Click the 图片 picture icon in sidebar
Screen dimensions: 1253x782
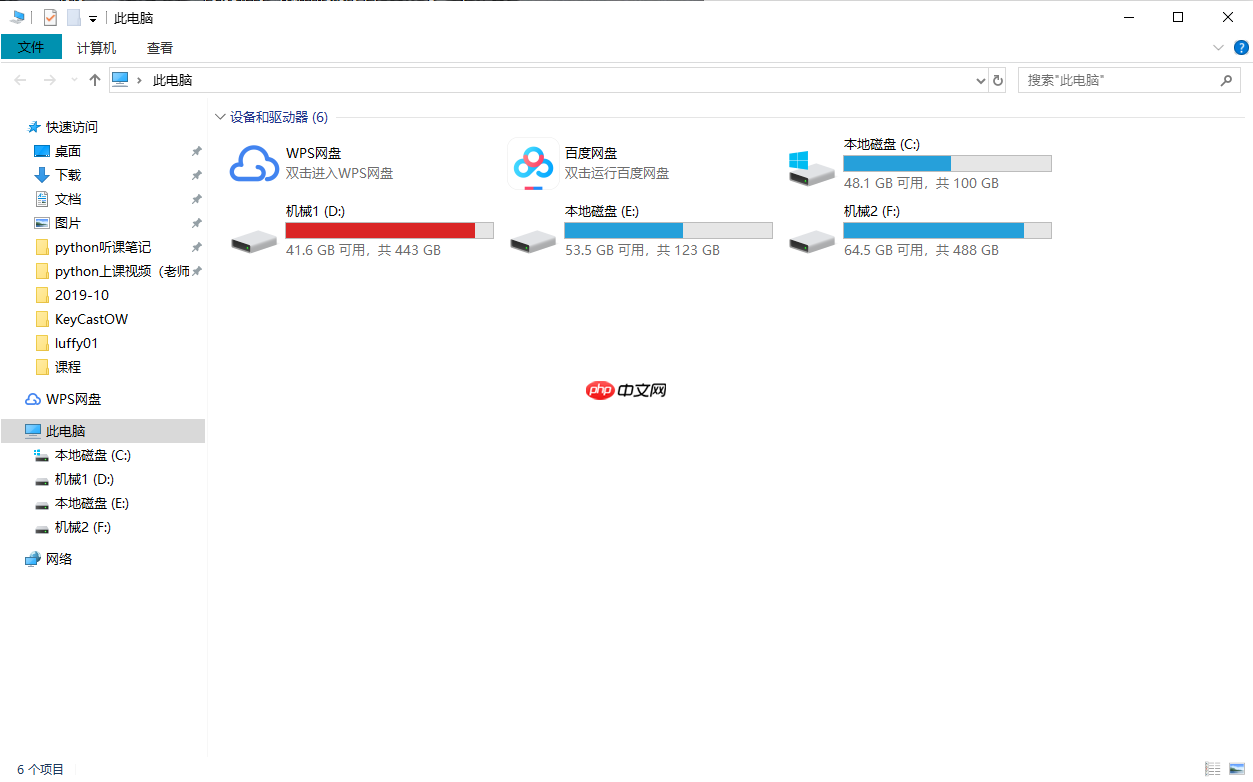(42, 223)
